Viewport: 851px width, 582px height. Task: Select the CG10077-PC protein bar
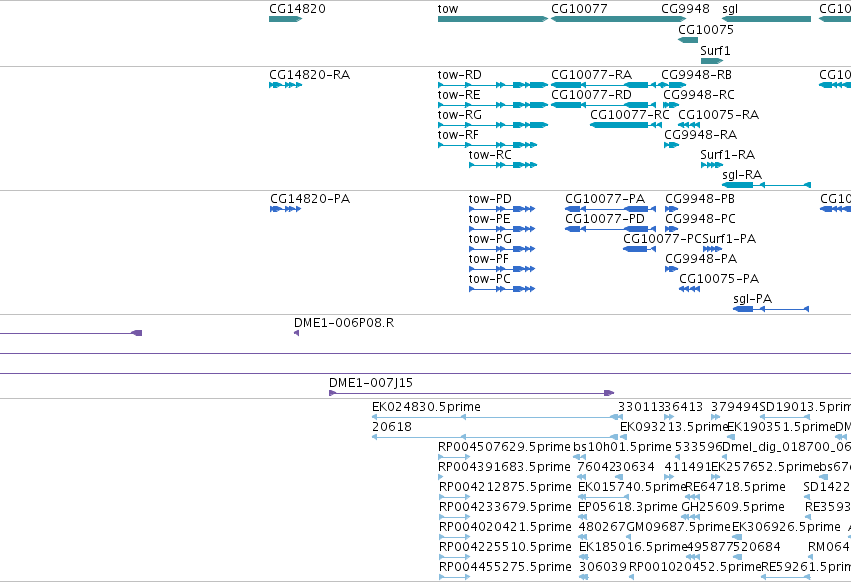click(639, 249)
